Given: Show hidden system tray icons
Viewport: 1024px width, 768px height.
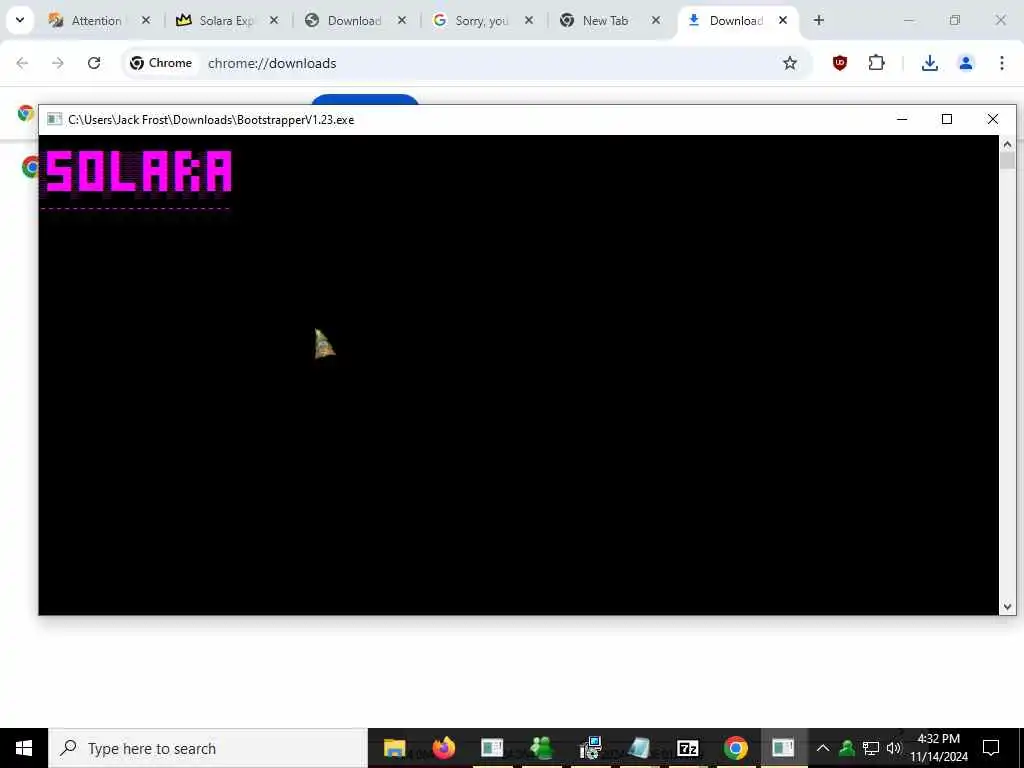Looking at the screenshot, I should tap(823, 748).
